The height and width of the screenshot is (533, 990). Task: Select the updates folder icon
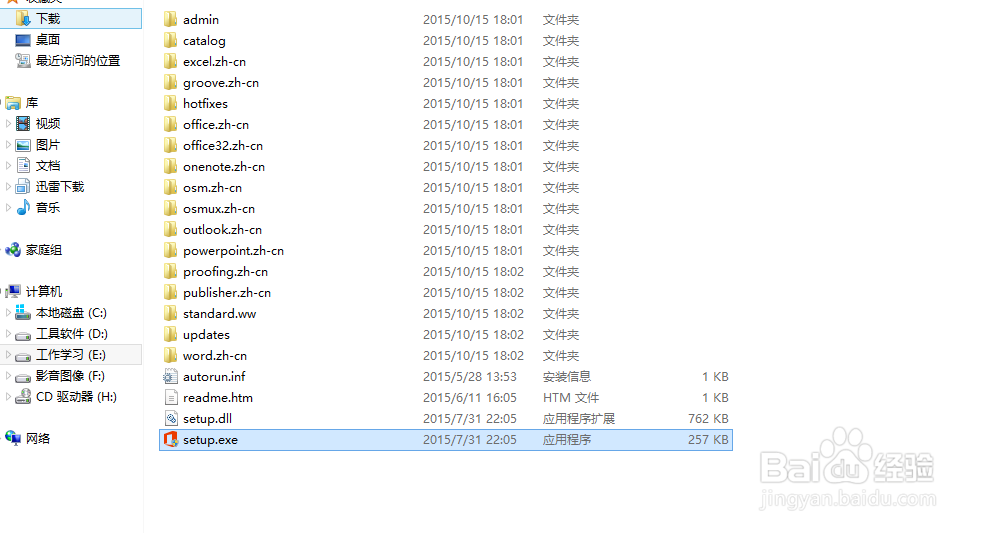tap(170, 335)
